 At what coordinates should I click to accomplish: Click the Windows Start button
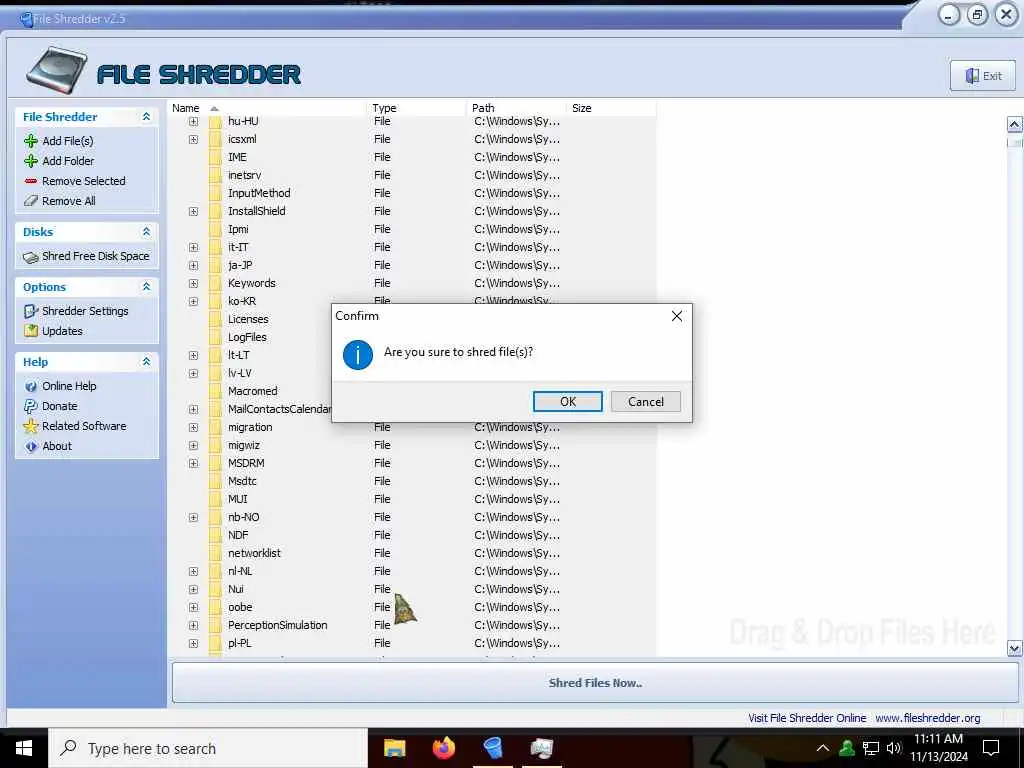(24, 748)
